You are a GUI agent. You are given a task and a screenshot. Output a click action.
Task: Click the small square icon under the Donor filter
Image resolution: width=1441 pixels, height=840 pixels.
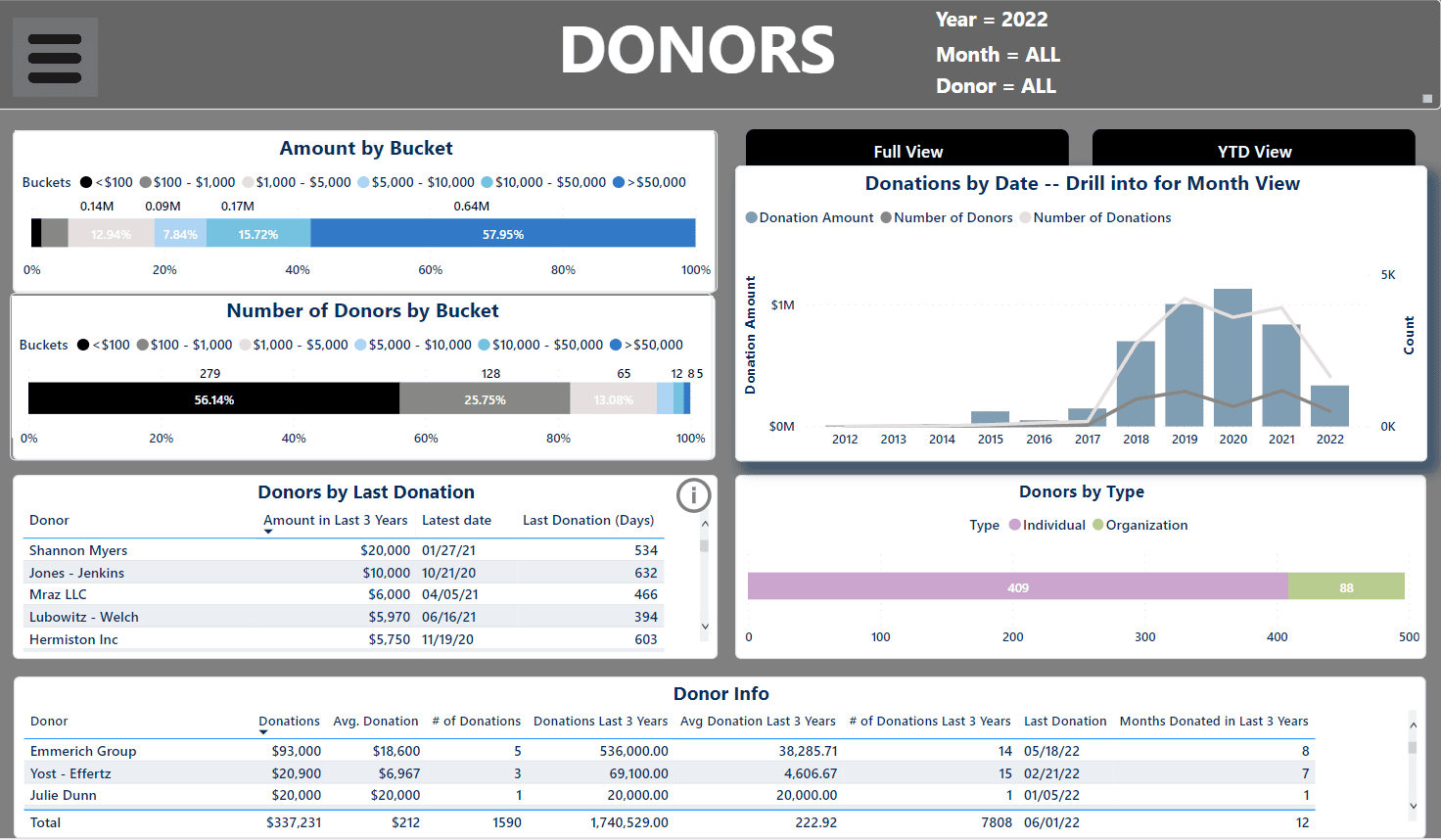tap(1427, 99)
